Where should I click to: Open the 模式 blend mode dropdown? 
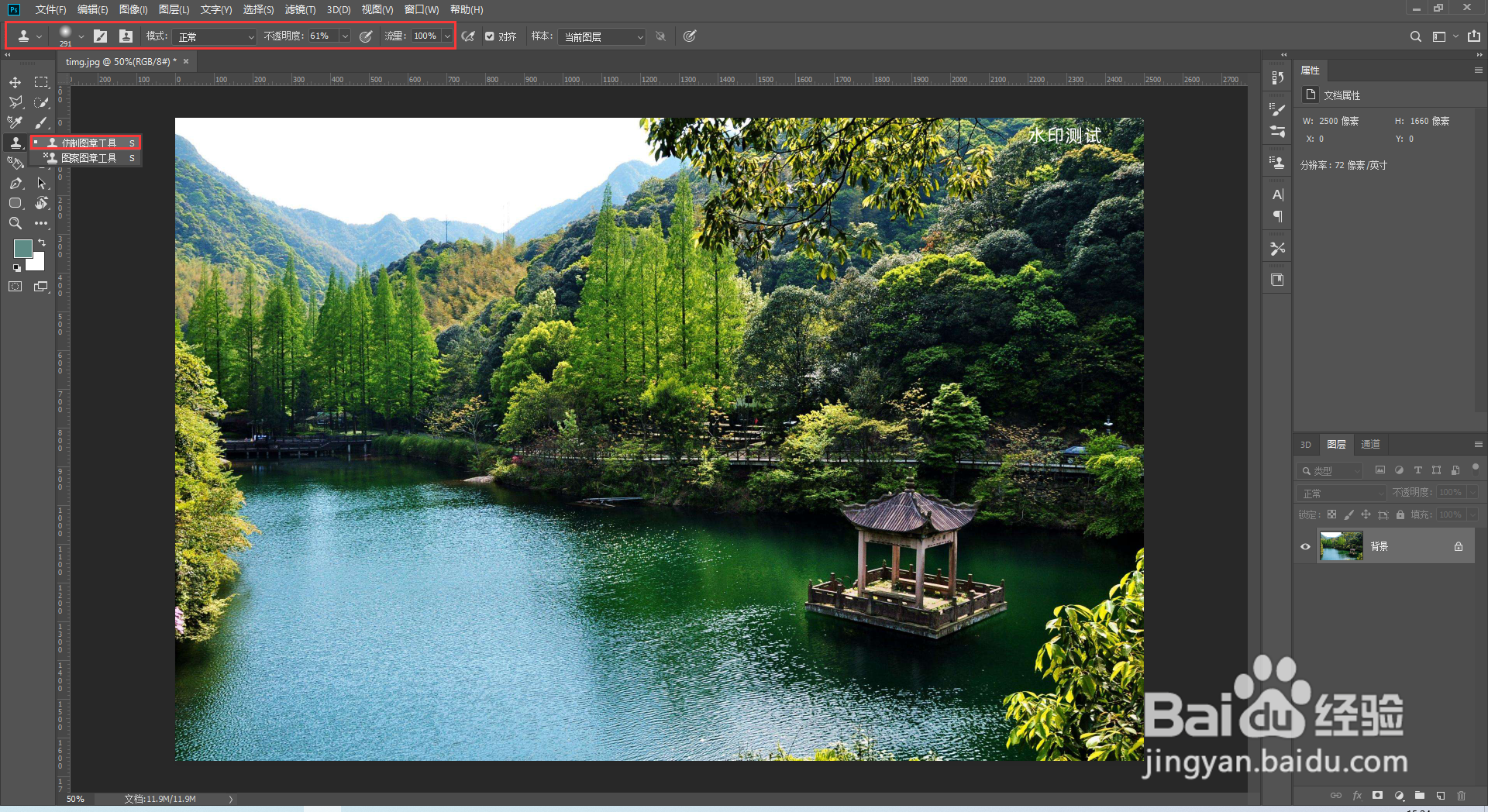click(x=214, y=36)
